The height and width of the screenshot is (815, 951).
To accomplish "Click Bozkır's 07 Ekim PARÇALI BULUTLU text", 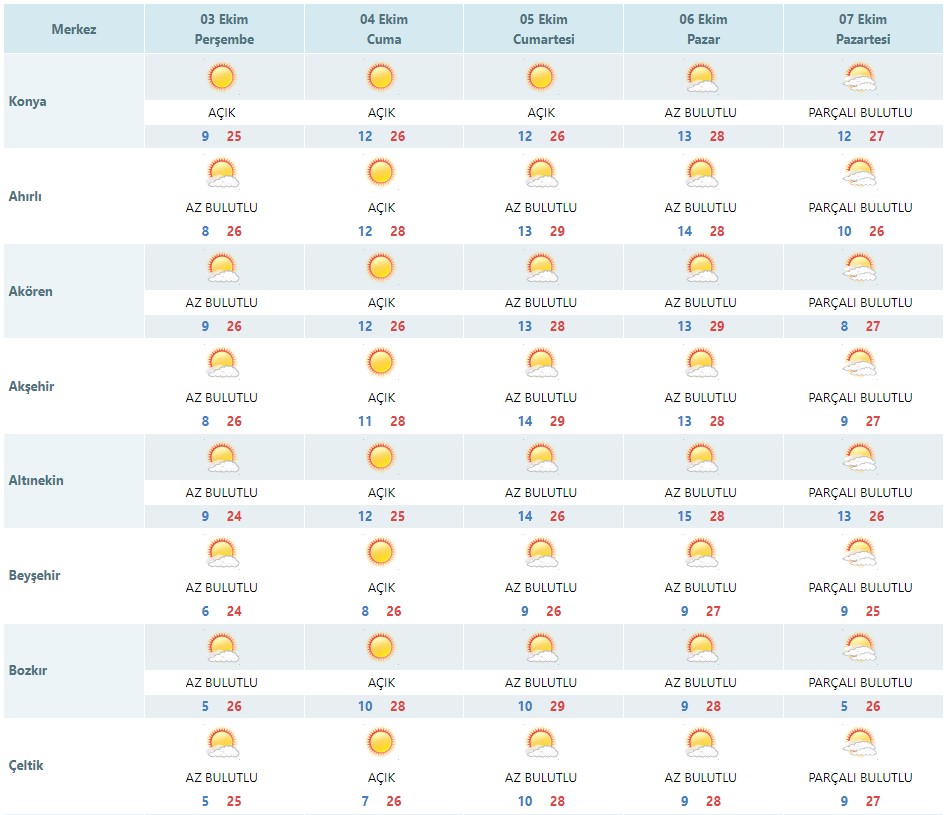I will pyautogui.click(x=860, y=683).
